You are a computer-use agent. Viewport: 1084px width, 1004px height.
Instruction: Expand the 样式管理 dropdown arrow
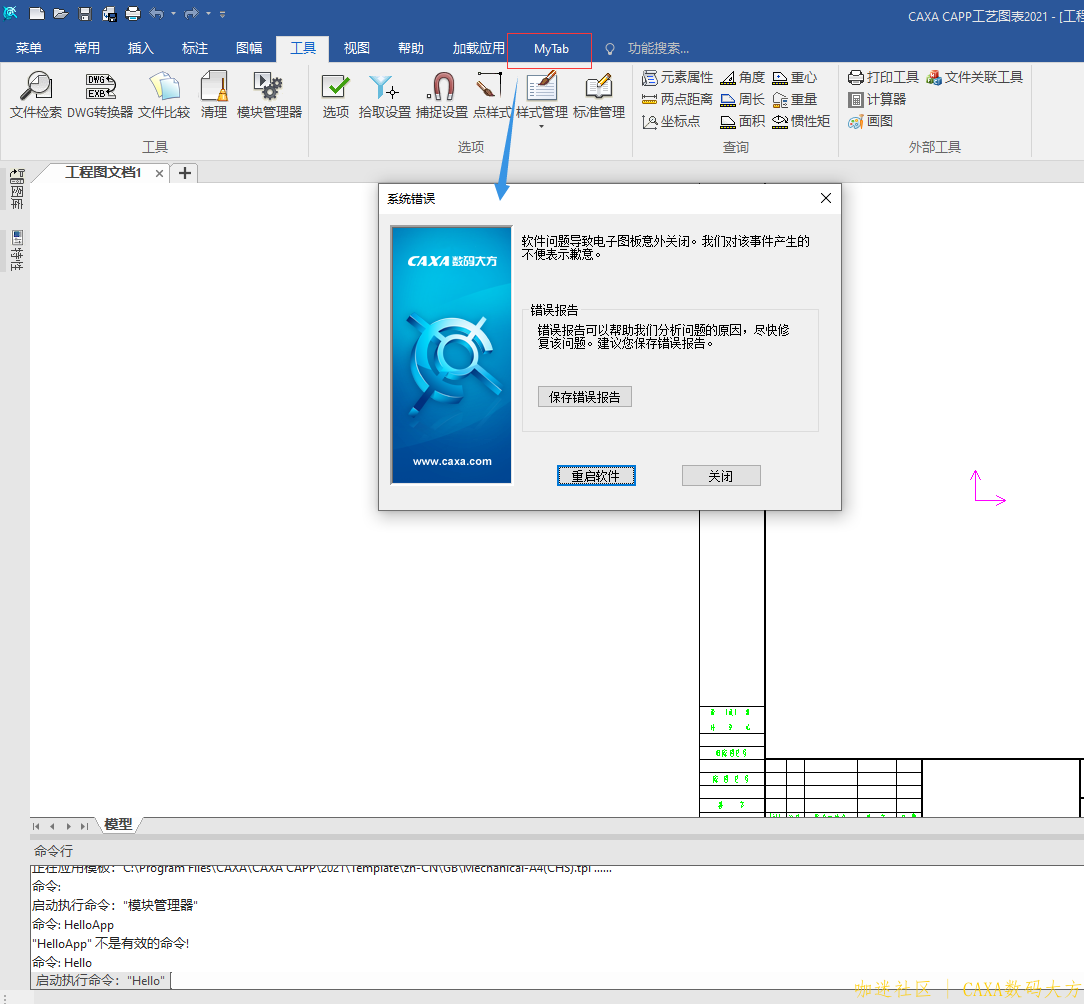pos(541,127)
